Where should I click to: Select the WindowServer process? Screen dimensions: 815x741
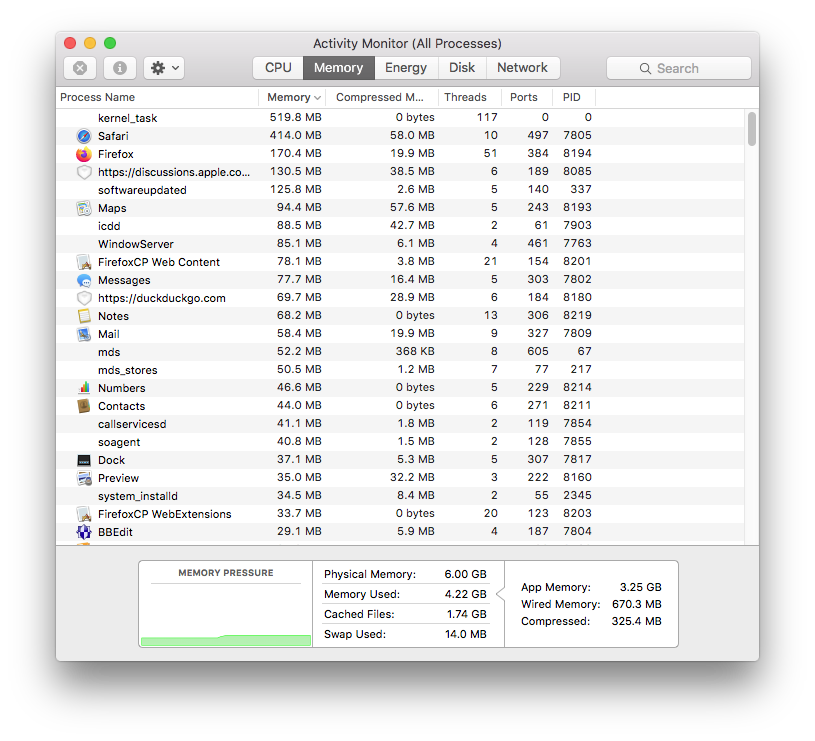pos(399,244)
